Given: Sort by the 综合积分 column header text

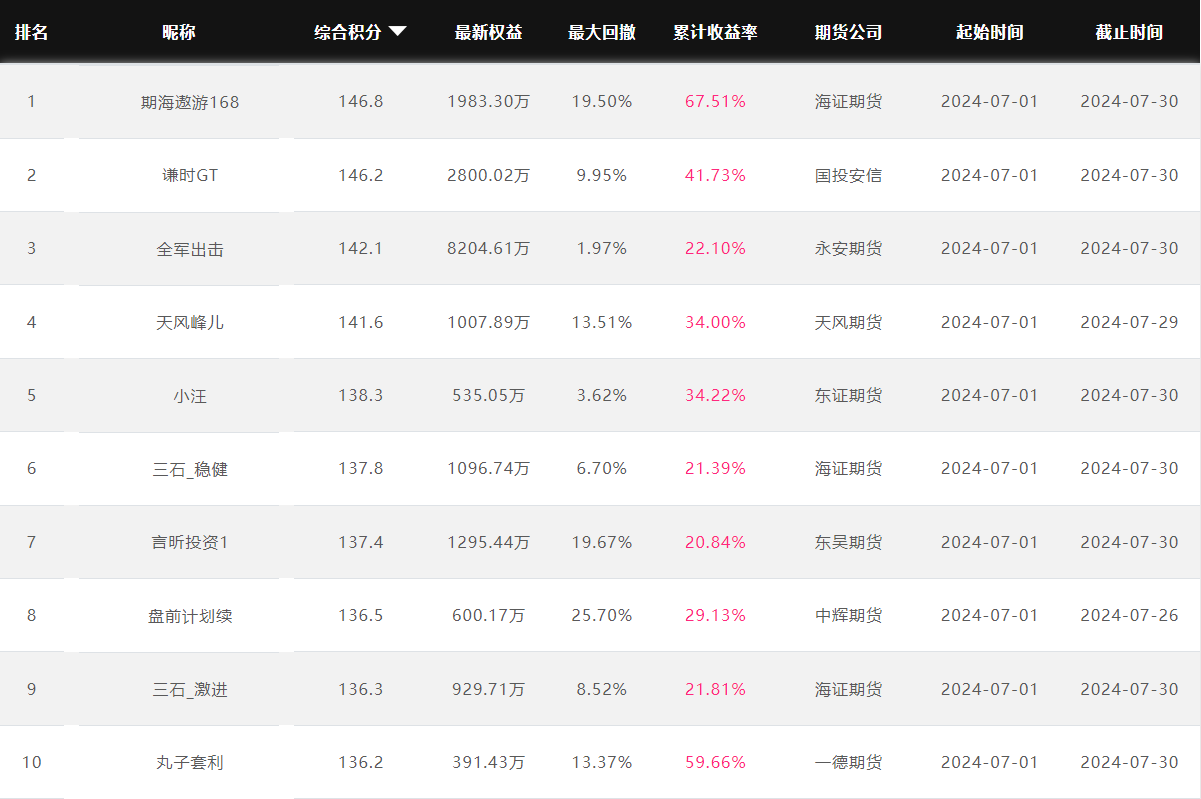Looking at the screenshot, I should [347, 32].
